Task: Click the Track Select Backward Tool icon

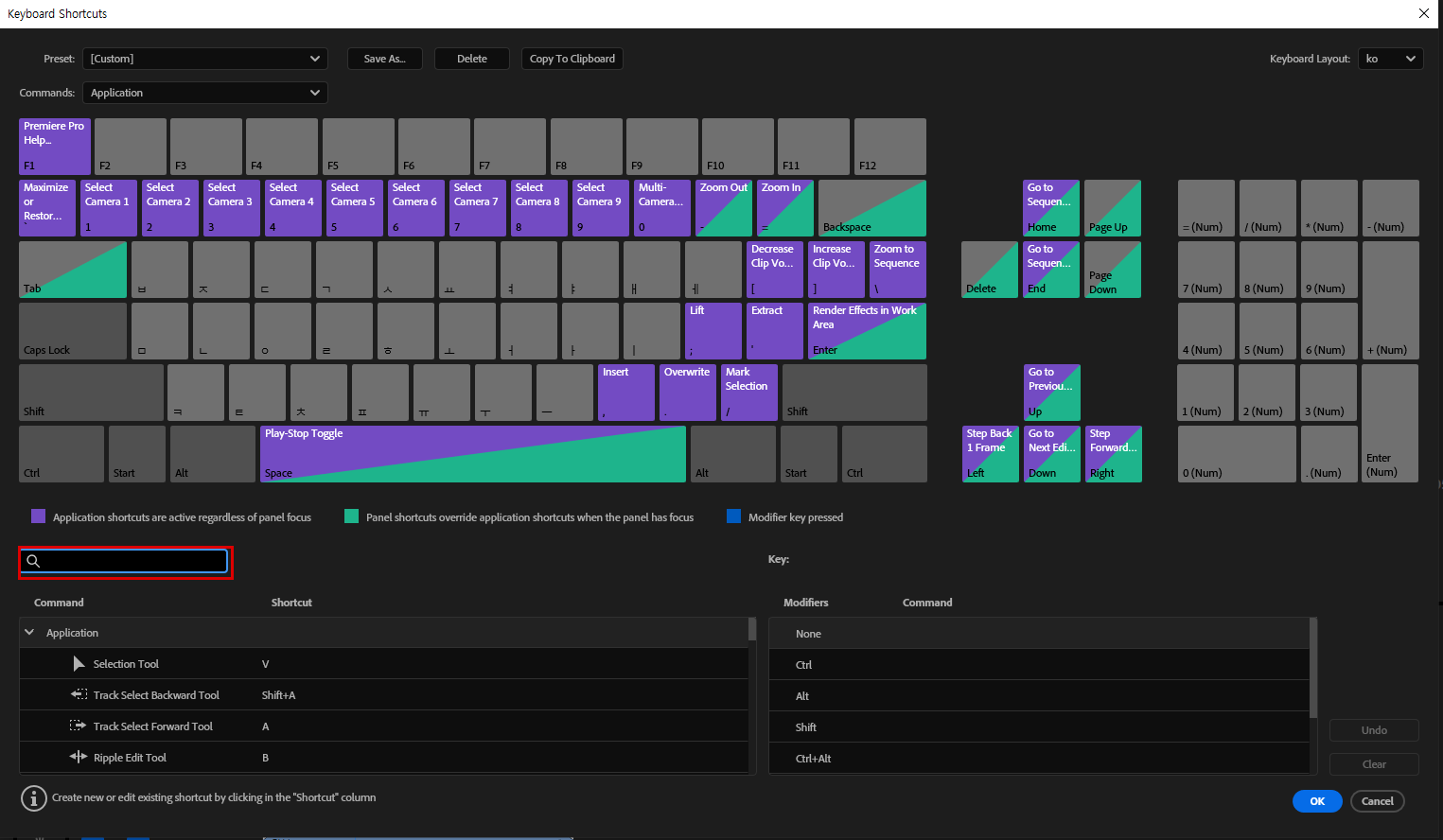Action: click(x=79, y=694)
